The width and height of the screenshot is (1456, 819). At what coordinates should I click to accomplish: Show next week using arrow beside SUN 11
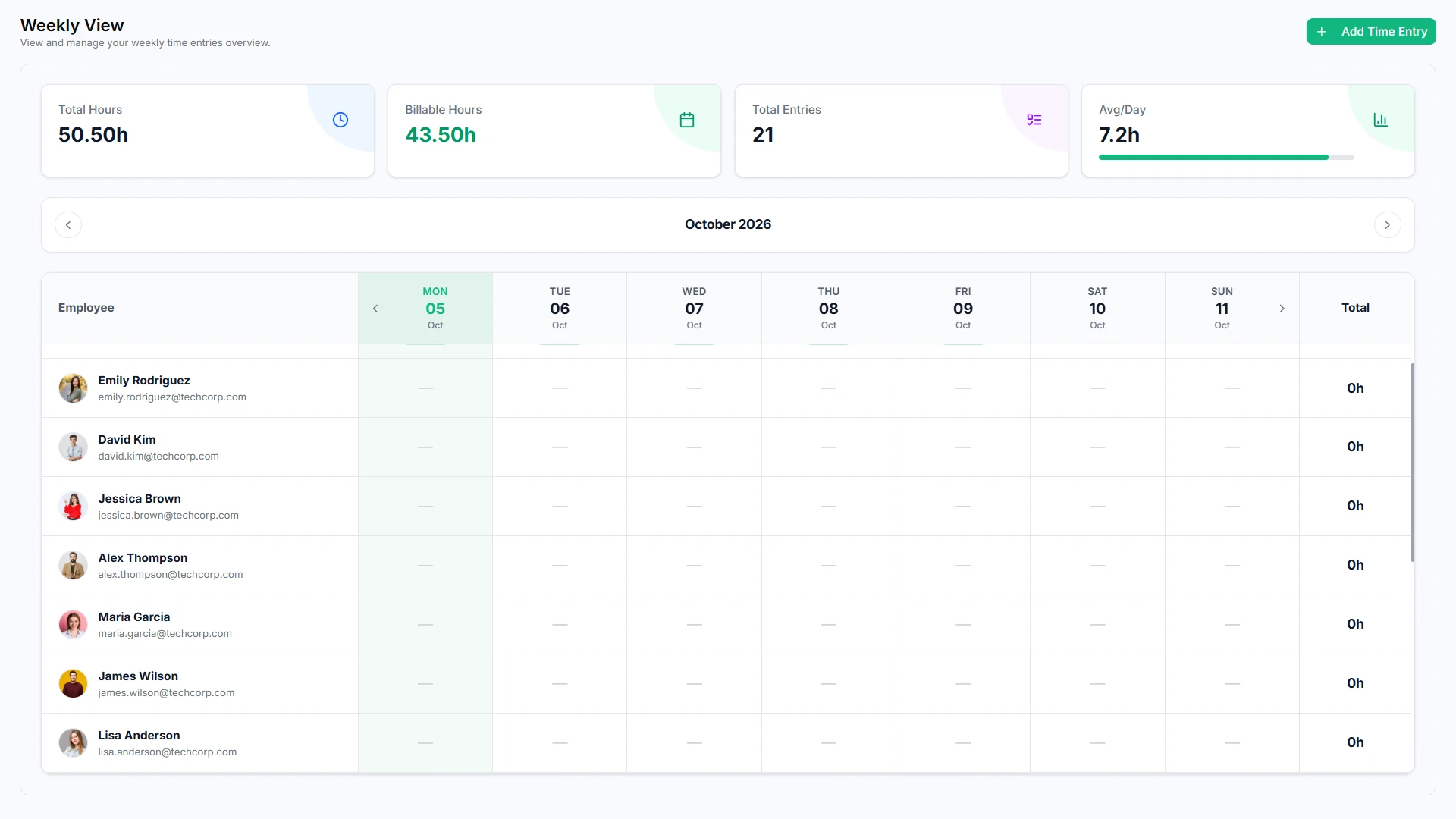[1282, 309]
